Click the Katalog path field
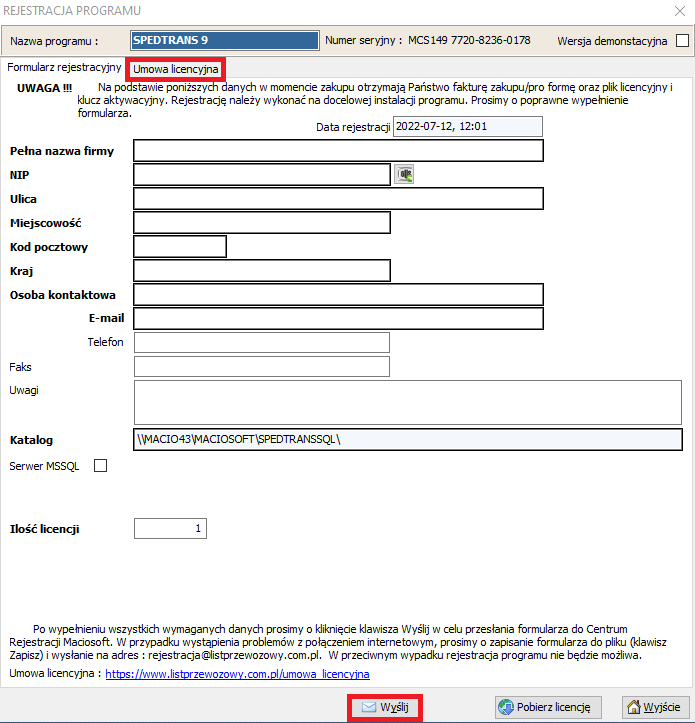695x723 pixels. (408, 439)
